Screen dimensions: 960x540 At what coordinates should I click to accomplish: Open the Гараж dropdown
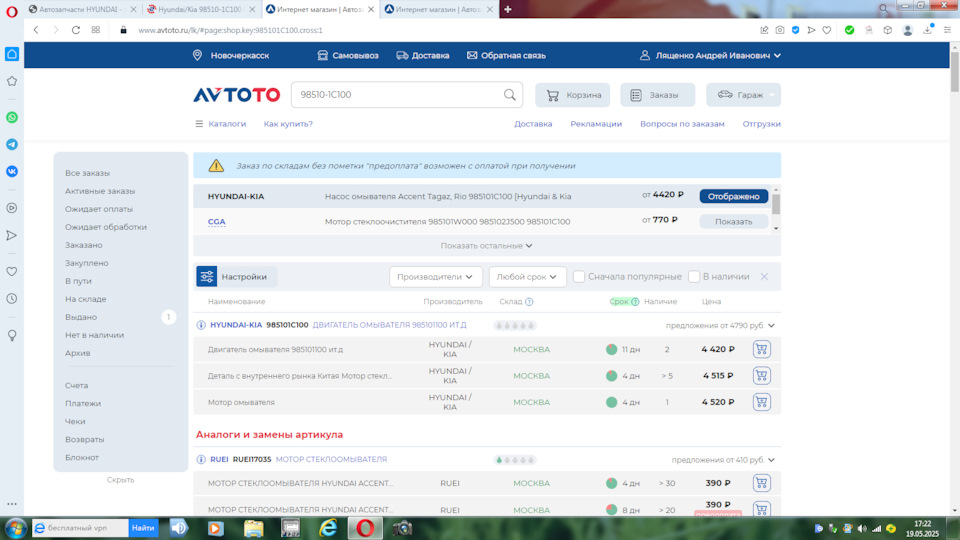743,95
